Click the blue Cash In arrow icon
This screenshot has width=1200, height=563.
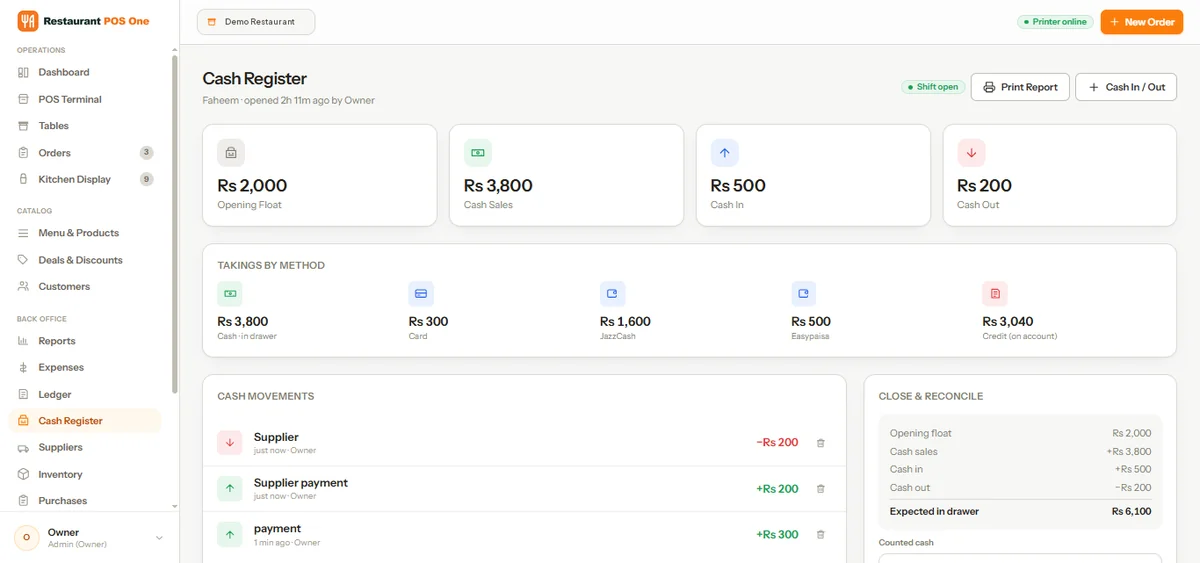[725, 153]
